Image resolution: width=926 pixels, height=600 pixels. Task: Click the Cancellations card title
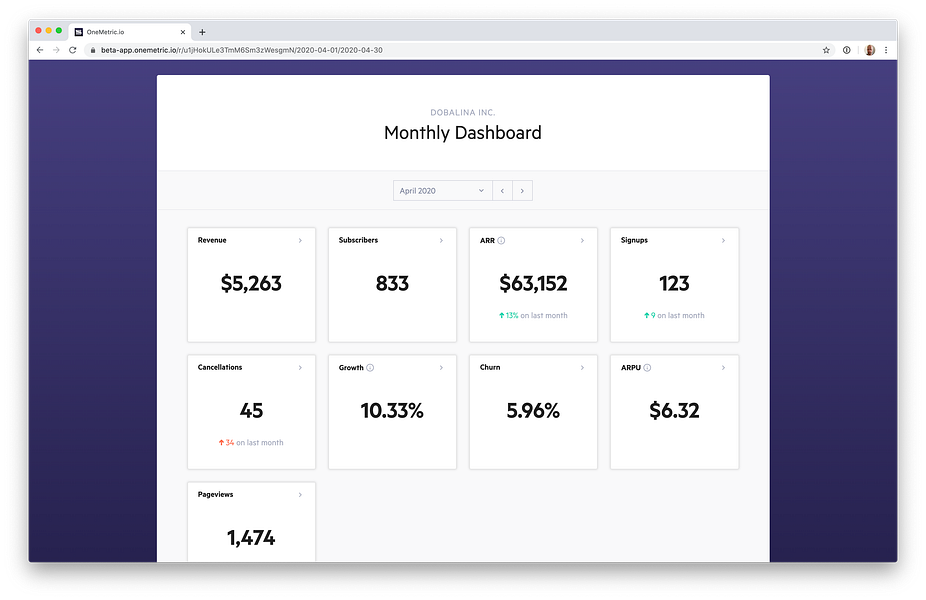click(220, 367)
